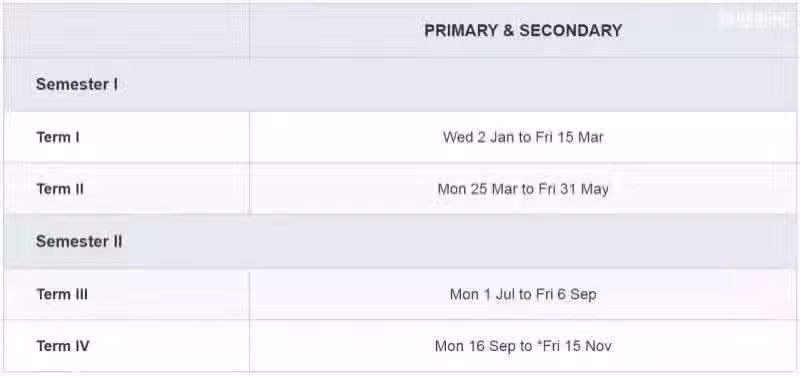The height and width of the screenshot is (376, 800).
Task: Click the Term II row label
Action: click(x=60, y=189)
